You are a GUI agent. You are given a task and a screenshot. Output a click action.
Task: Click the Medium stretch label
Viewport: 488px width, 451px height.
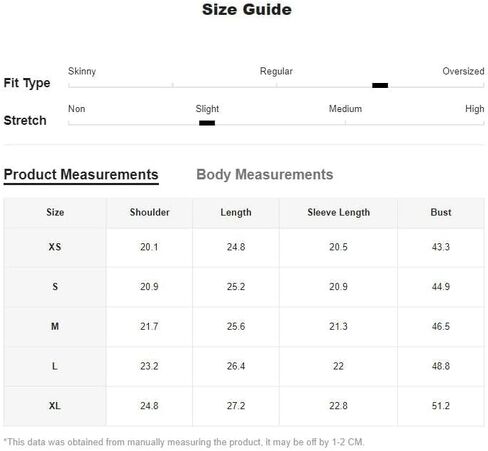point(345,109)
